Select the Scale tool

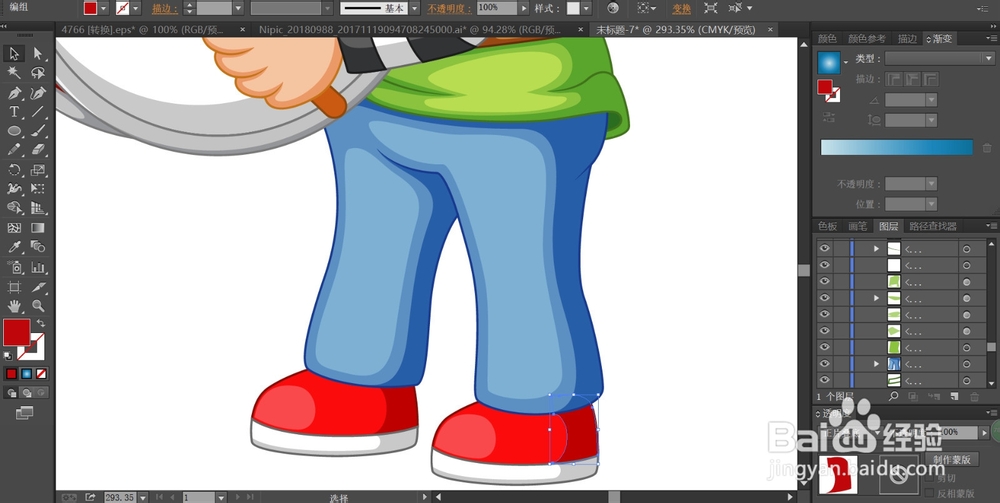[38, 170]
